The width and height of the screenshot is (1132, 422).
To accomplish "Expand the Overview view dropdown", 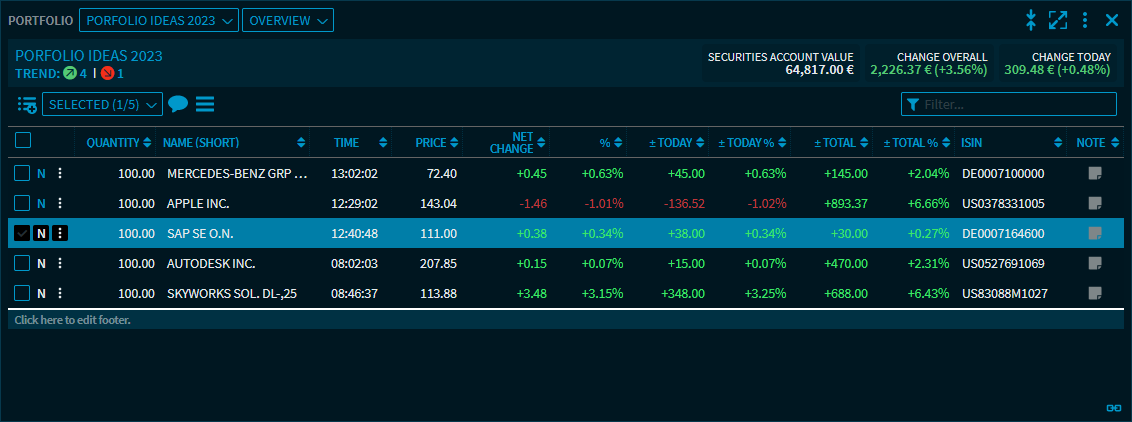I will tap(288, 20).
